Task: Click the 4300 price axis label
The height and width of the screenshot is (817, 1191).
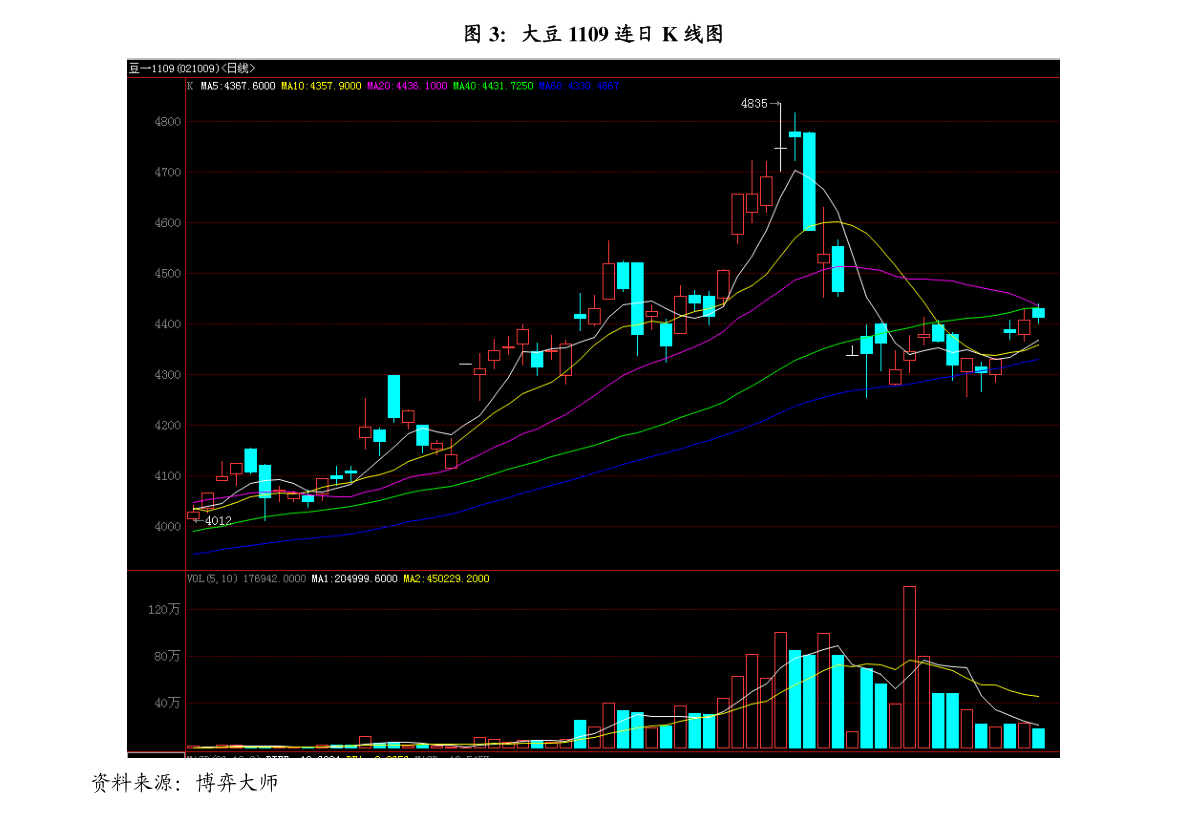Action: pos(168,375)
